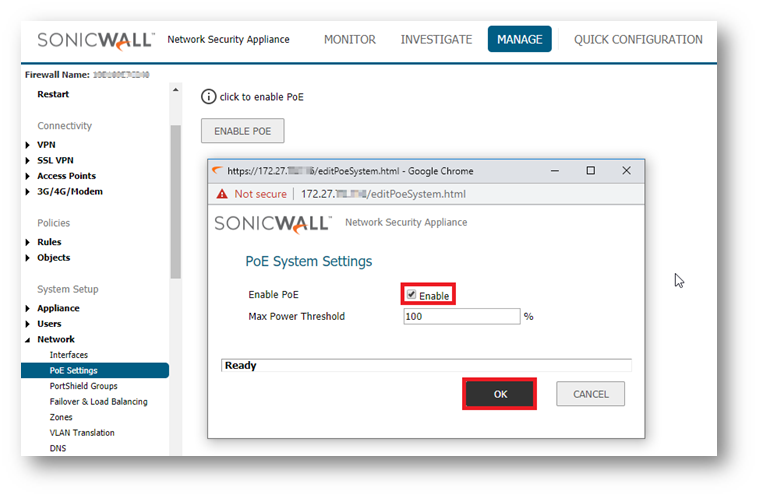This screenshot has height=498, width=759.
Task: Click the Not secure warning icon
Action: point(221,194)
